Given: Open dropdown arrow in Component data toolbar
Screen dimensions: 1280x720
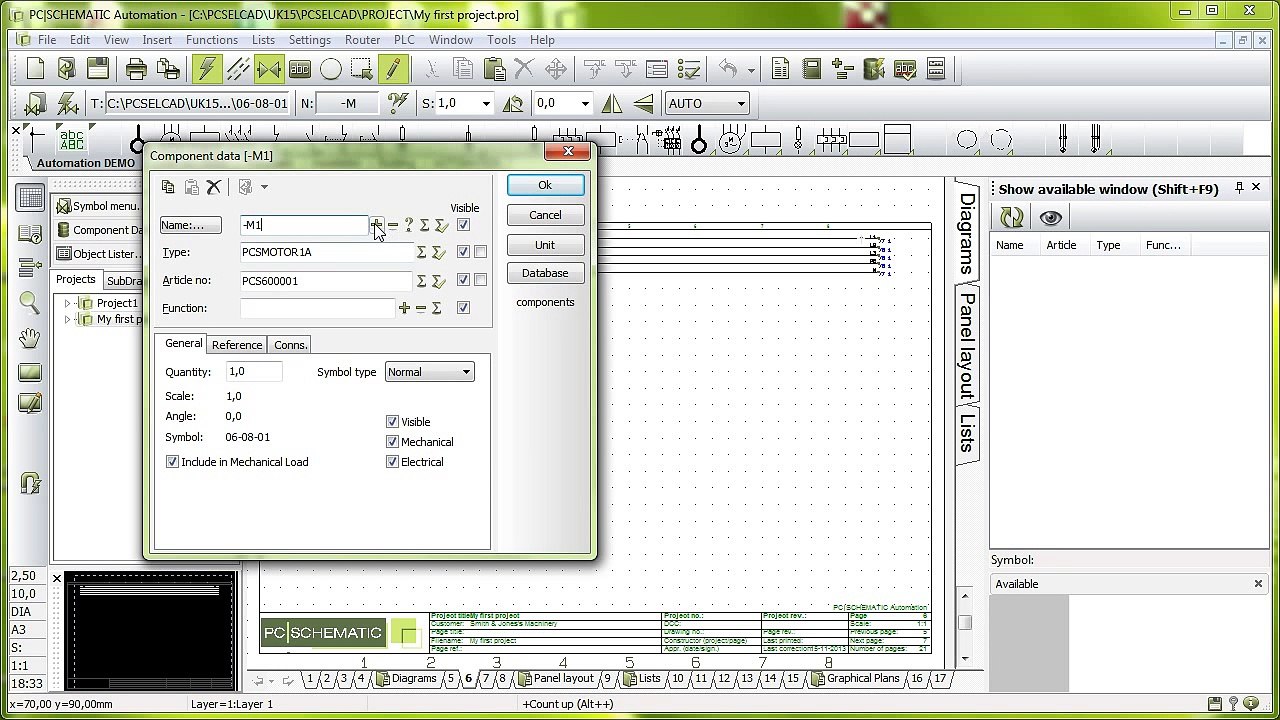Looking at the screenshot, I should 264,187.
